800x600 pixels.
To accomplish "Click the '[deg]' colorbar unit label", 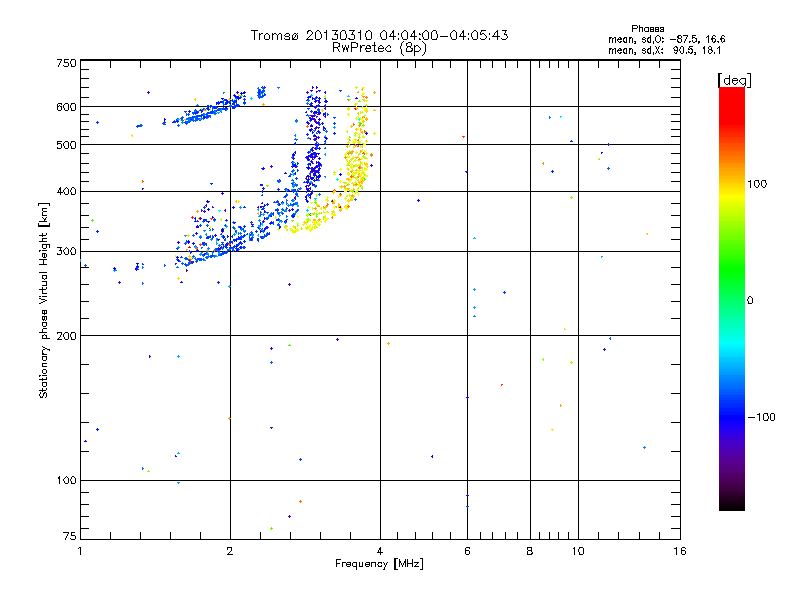I will pos(734,80).
